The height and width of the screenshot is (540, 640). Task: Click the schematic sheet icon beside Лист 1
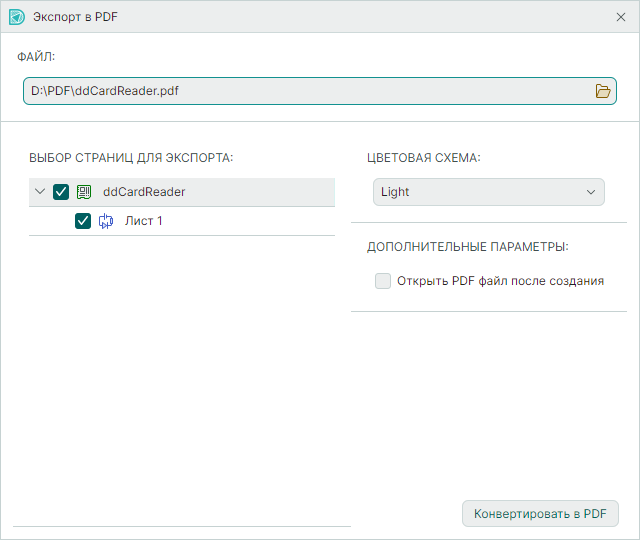pos(106,221)
